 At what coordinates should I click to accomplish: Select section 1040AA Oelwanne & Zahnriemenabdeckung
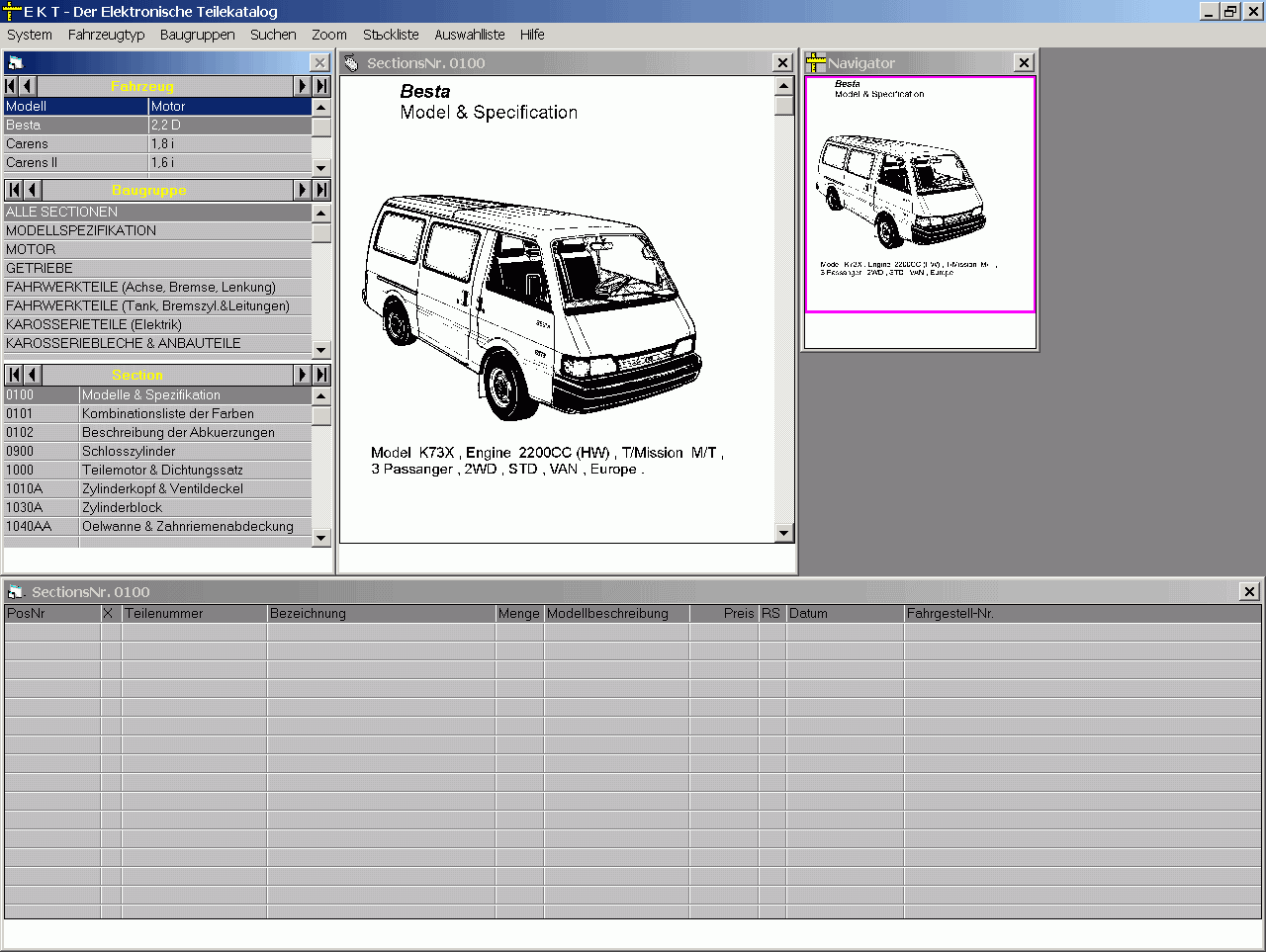click(x=157, y=527)
